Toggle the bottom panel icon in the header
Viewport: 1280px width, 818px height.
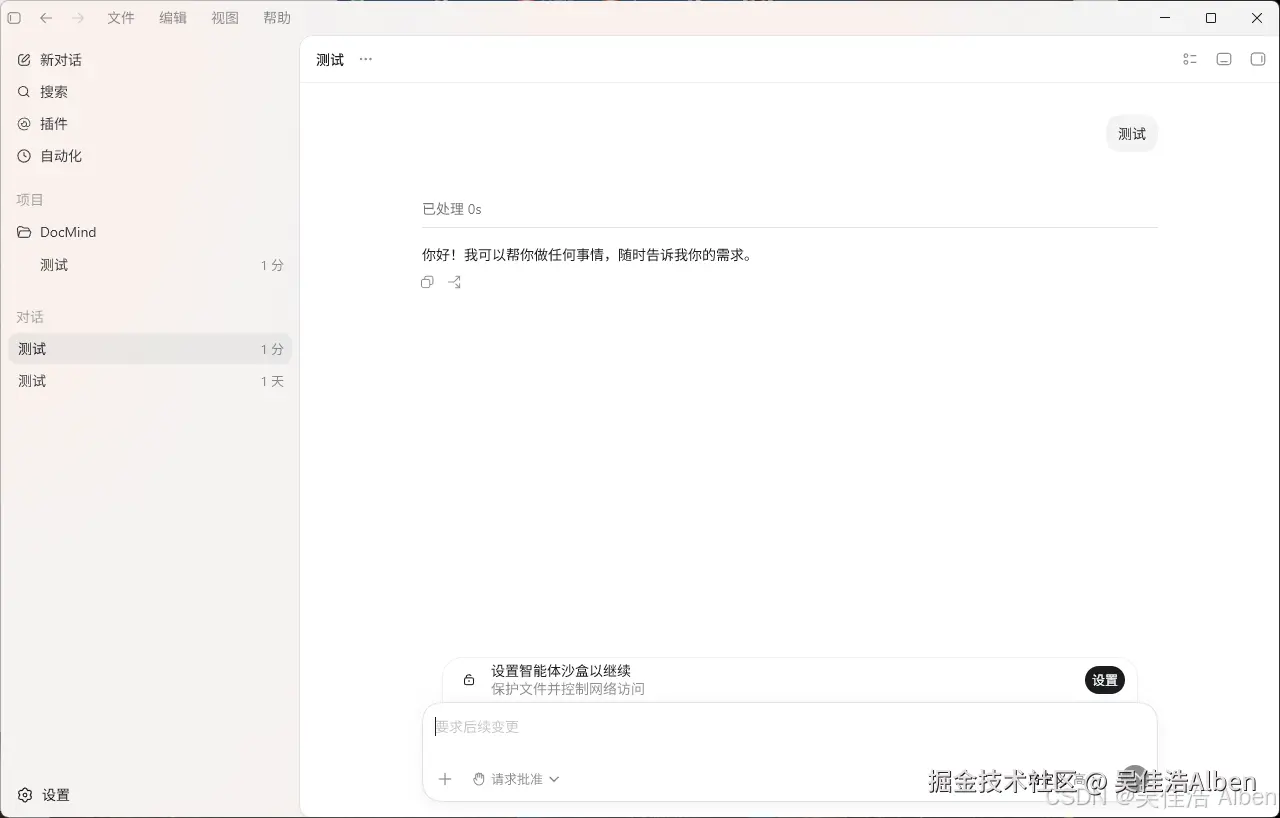(x=1224, y=59)
